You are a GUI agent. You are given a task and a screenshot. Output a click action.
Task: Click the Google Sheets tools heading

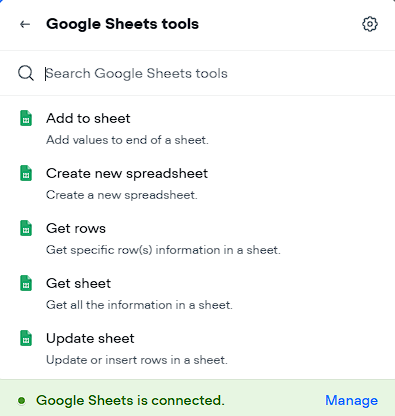click(122, 24)
